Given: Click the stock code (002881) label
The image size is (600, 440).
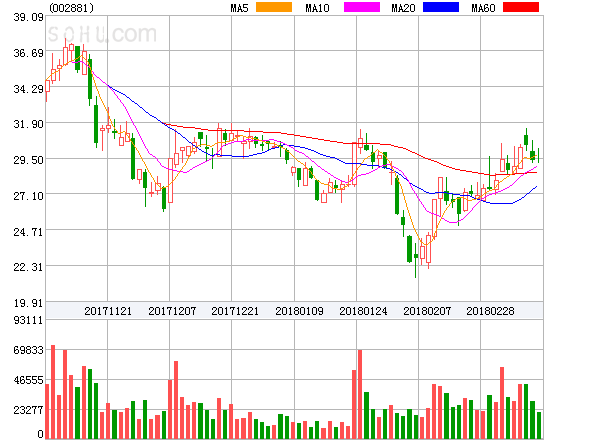Looking at the screenshot, I should pos(72,8).
